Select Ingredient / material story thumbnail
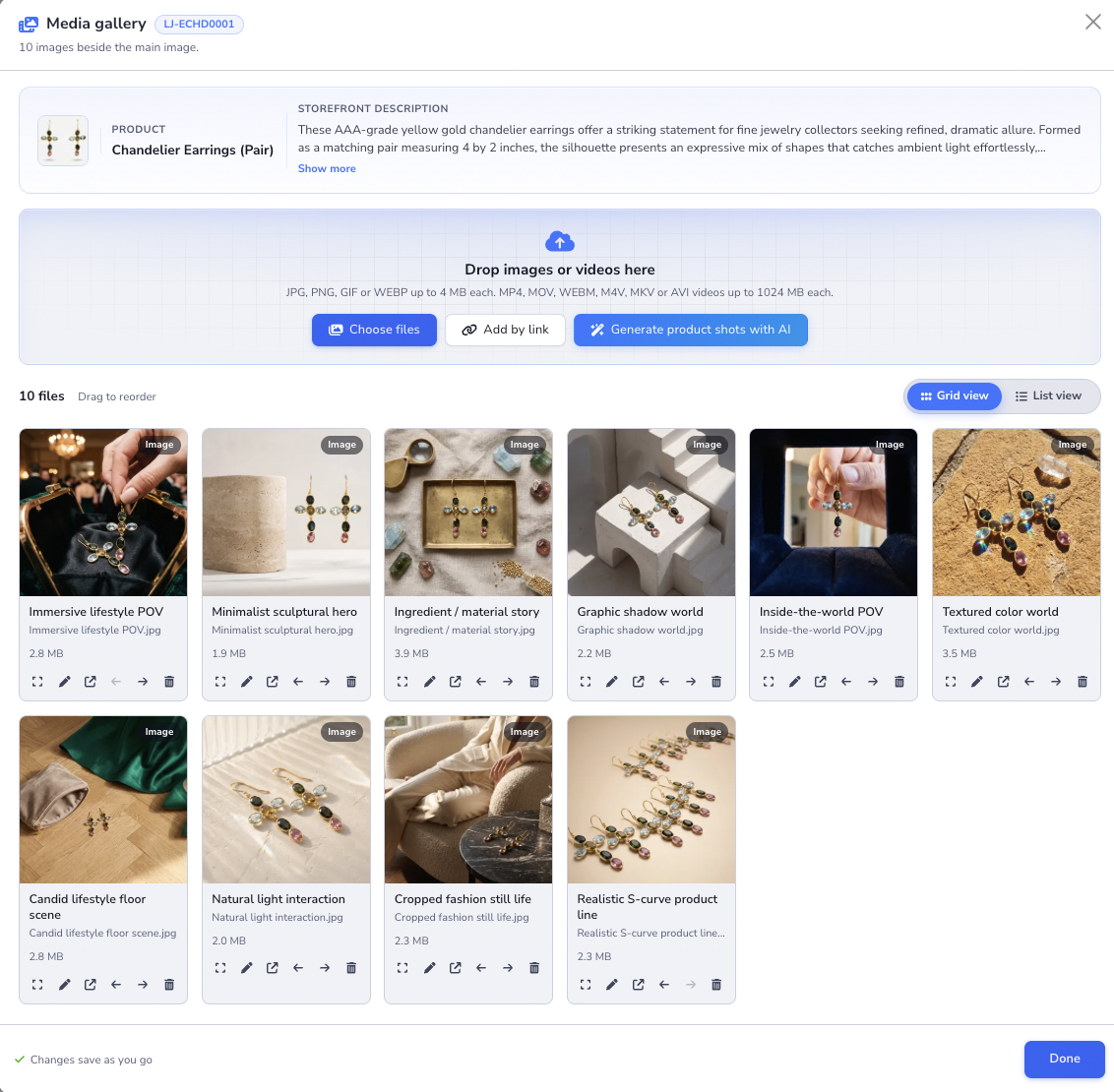Screen dimensions: 1114x1092 click(468, 513)
